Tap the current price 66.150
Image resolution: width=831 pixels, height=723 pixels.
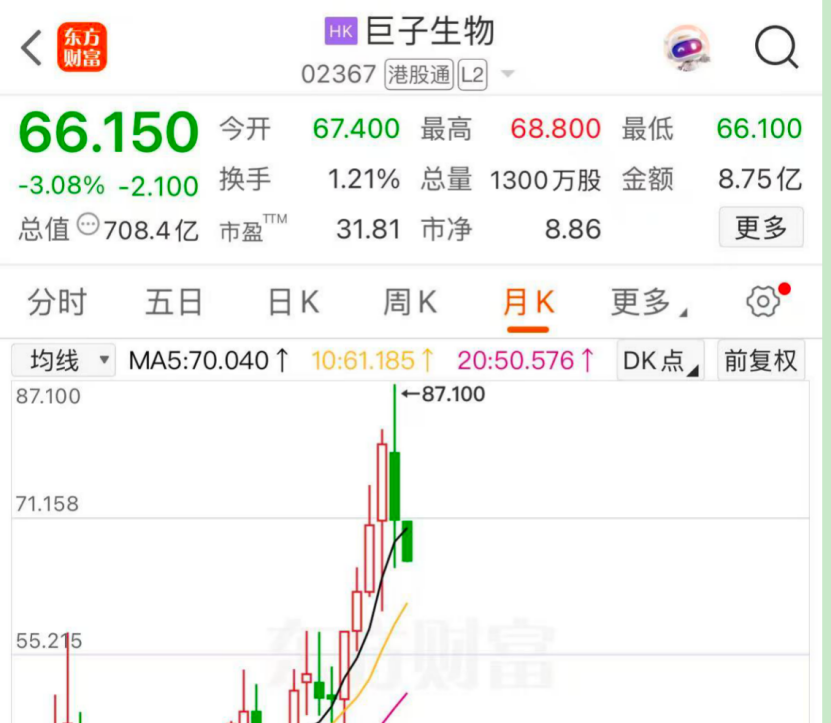109,132
